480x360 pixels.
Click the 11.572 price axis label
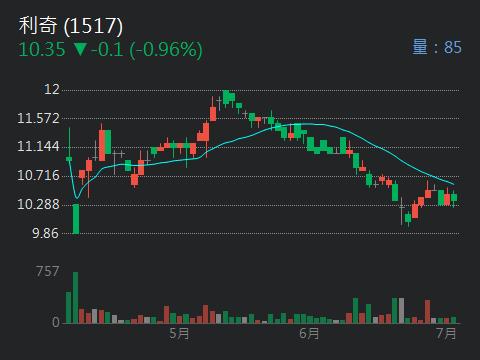(x=38, y=118)
